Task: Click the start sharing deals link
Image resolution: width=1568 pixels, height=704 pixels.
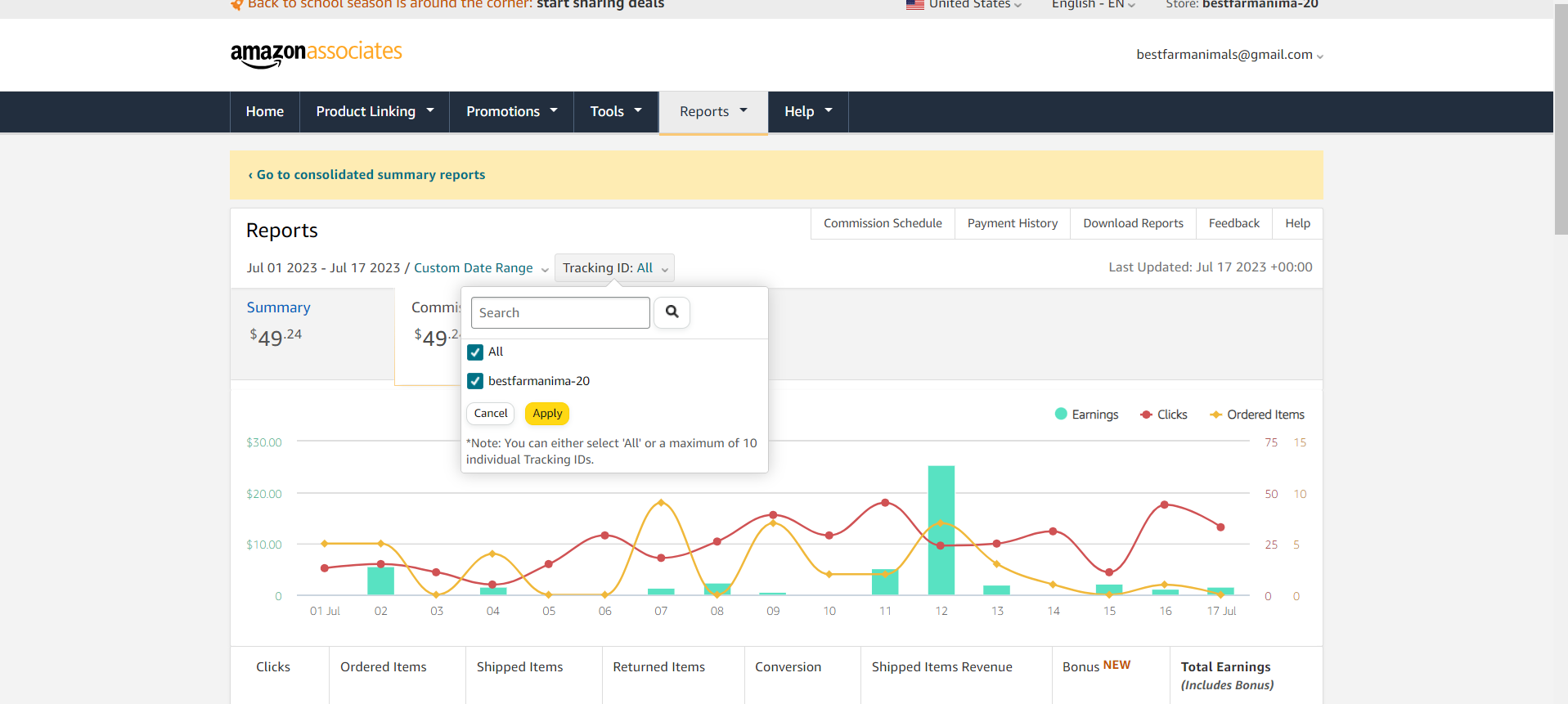Action: tap(600, 4)
